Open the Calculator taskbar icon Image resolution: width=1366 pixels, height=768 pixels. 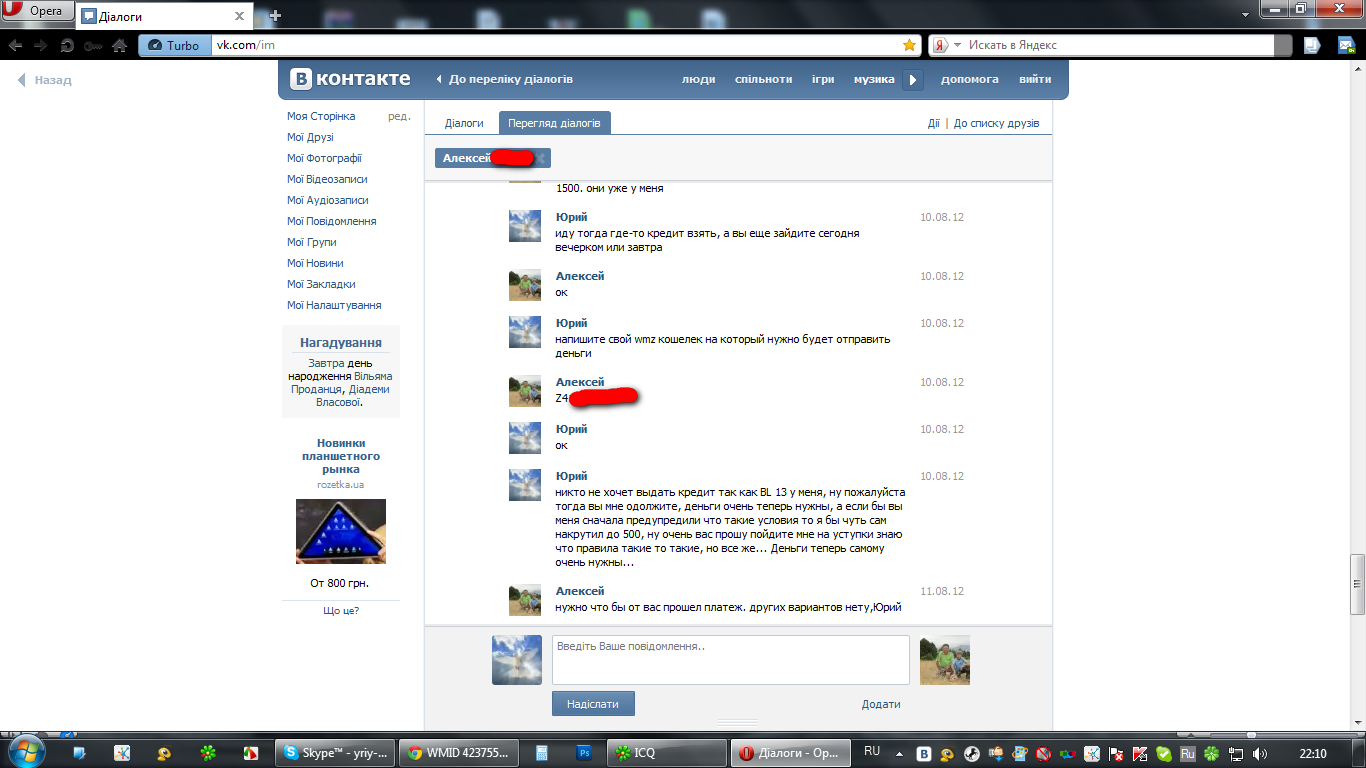(541, 753)
